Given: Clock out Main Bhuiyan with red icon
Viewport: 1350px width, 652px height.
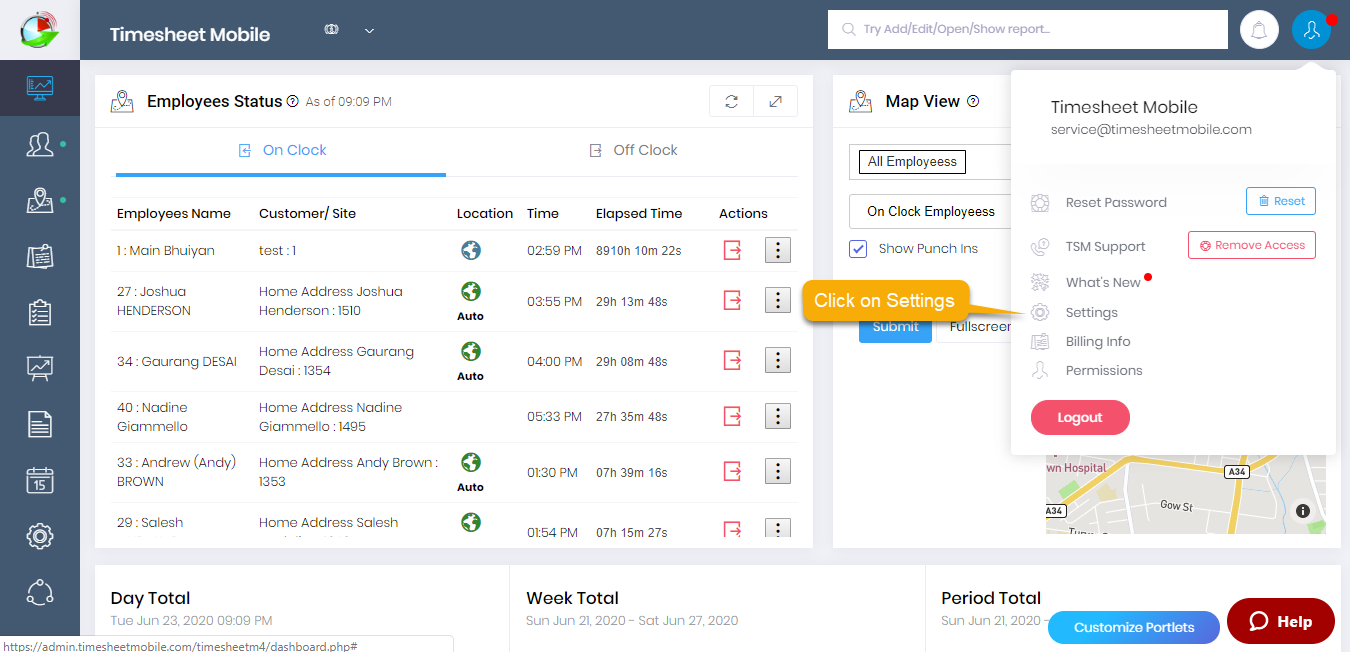Looking at the screenshot, I should (732, 250).
